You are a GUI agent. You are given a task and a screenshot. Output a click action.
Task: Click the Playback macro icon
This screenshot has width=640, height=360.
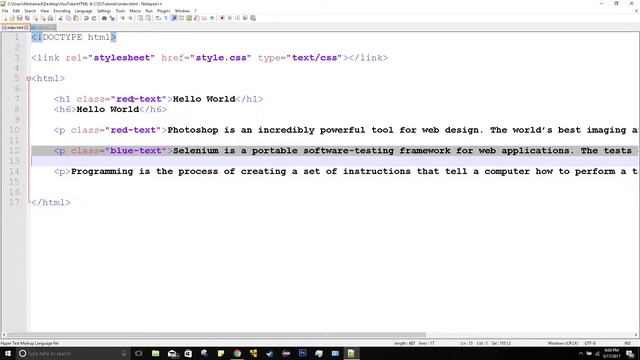pyautogui.click(x=238, y=18)
